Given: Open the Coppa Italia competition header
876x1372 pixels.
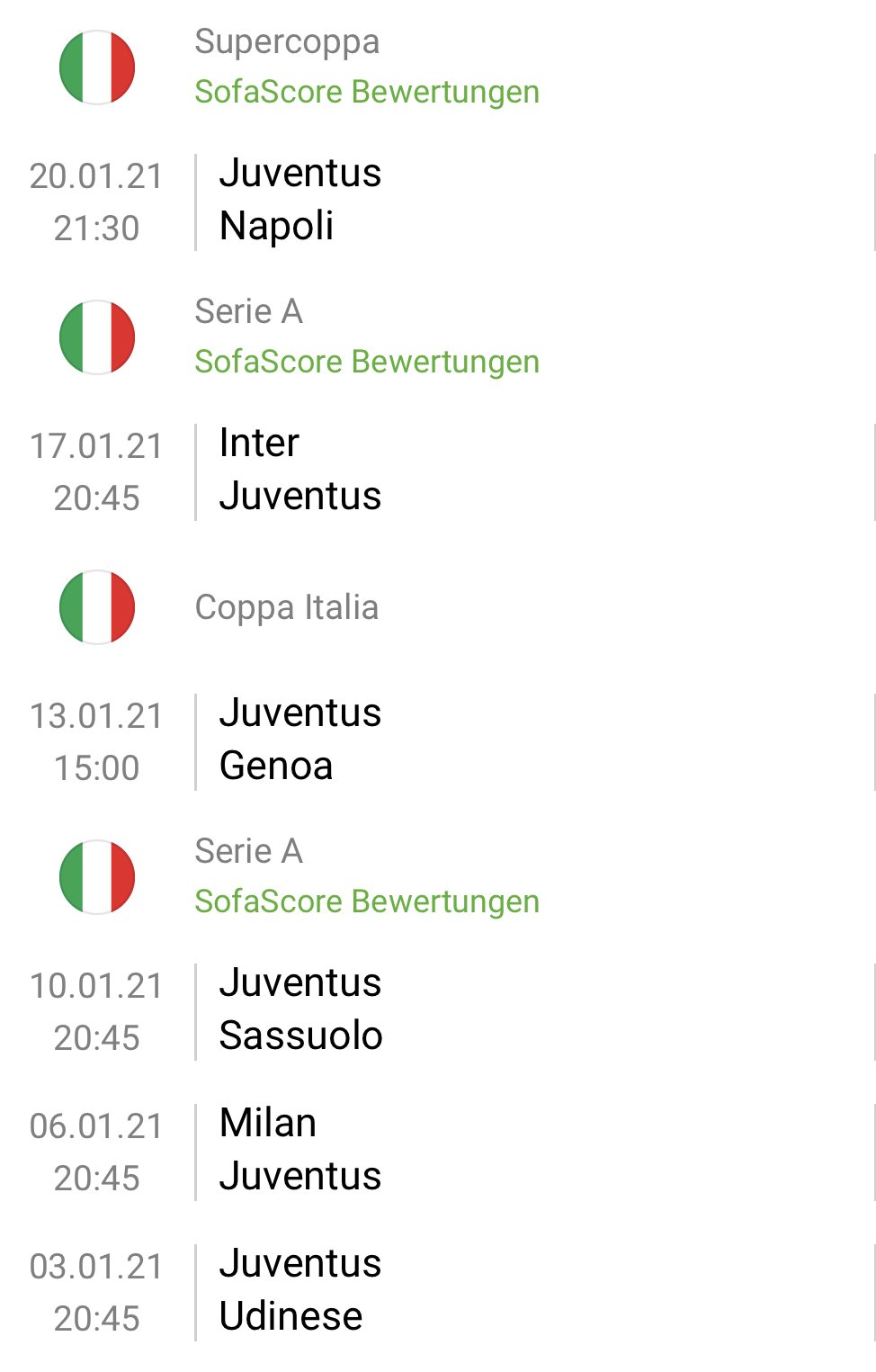Looking at the screenshot, I should tap(287, 607).
